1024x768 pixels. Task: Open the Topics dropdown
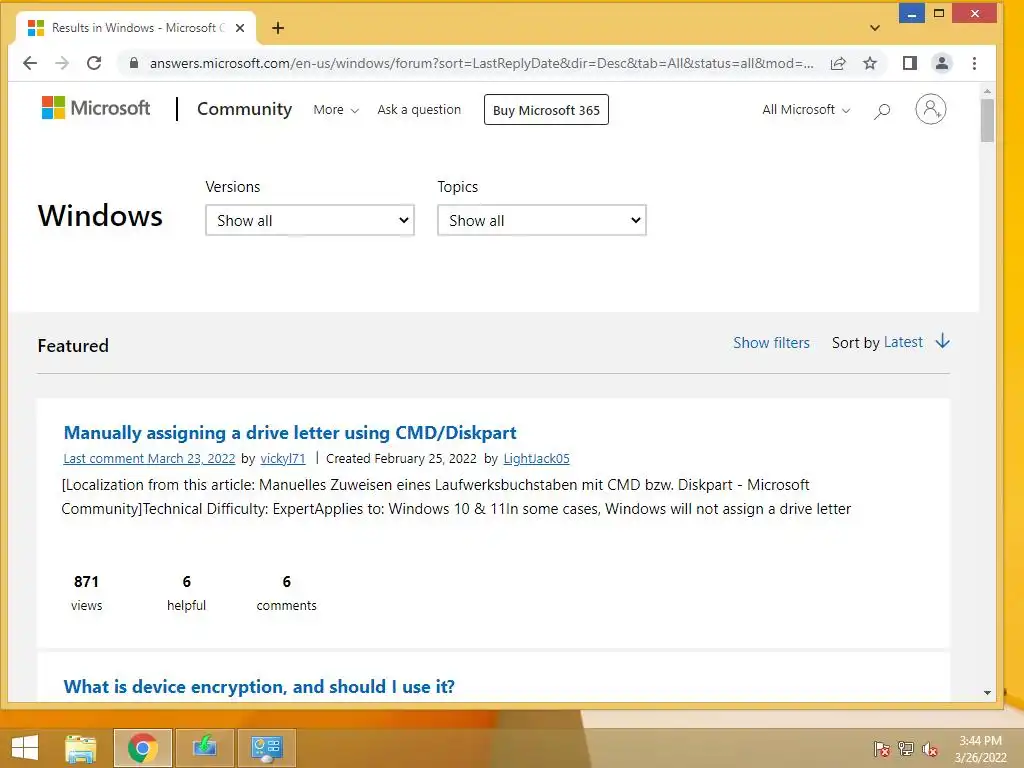click(541, 220)
